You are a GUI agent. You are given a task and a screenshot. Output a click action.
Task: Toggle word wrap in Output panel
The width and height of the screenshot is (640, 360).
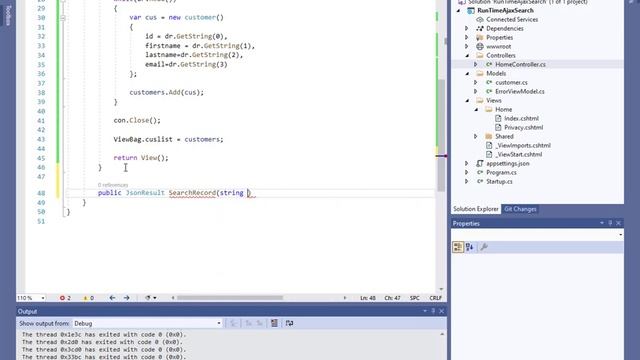(x=289, y=323)
